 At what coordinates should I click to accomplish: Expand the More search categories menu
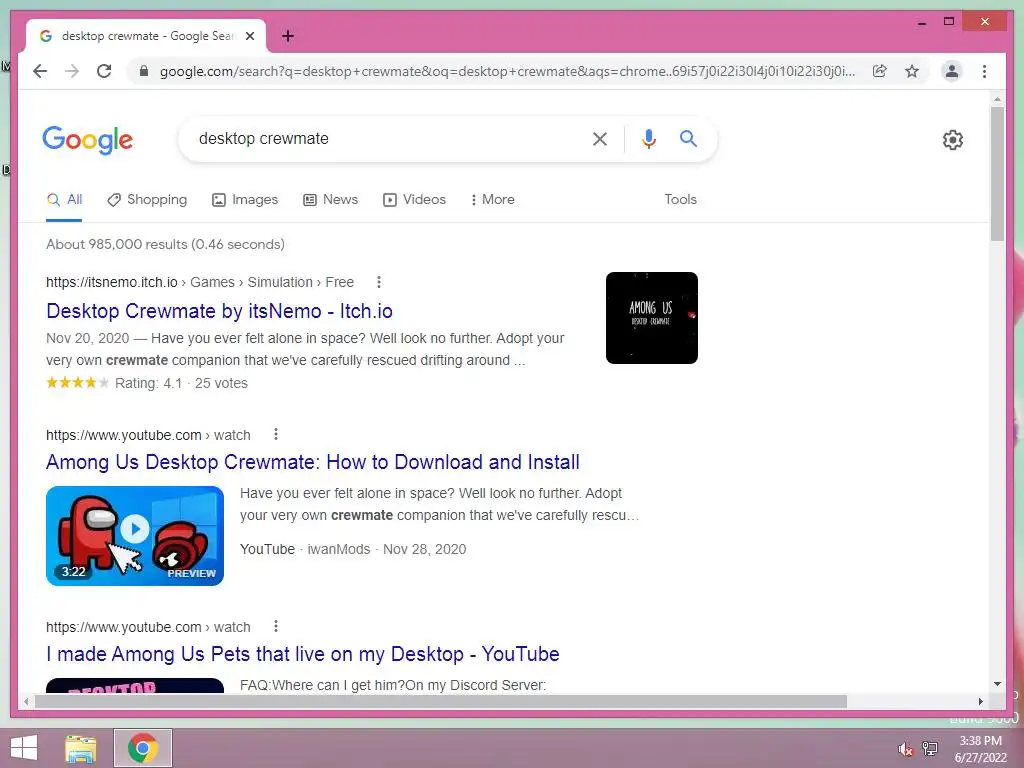[x=492, y=200]
